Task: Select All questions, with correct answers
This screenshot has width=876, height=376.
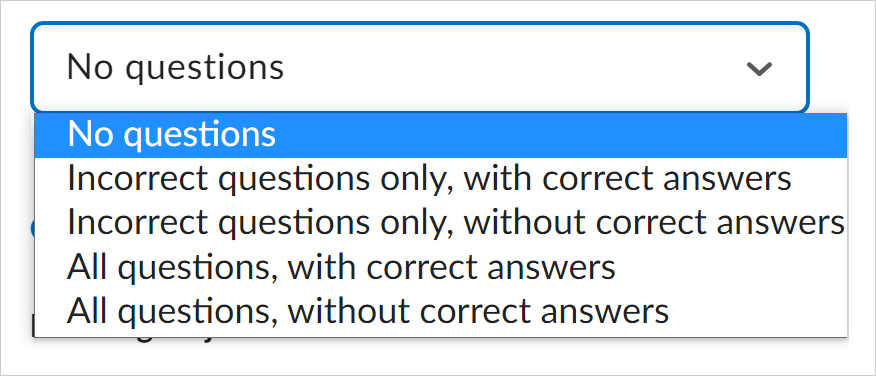Action: click(441, 268)
